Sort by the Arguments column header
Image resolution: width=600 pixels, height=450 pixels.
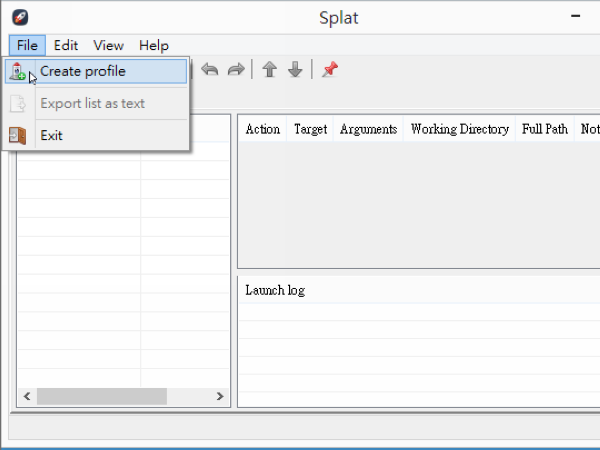click(368, 129)
